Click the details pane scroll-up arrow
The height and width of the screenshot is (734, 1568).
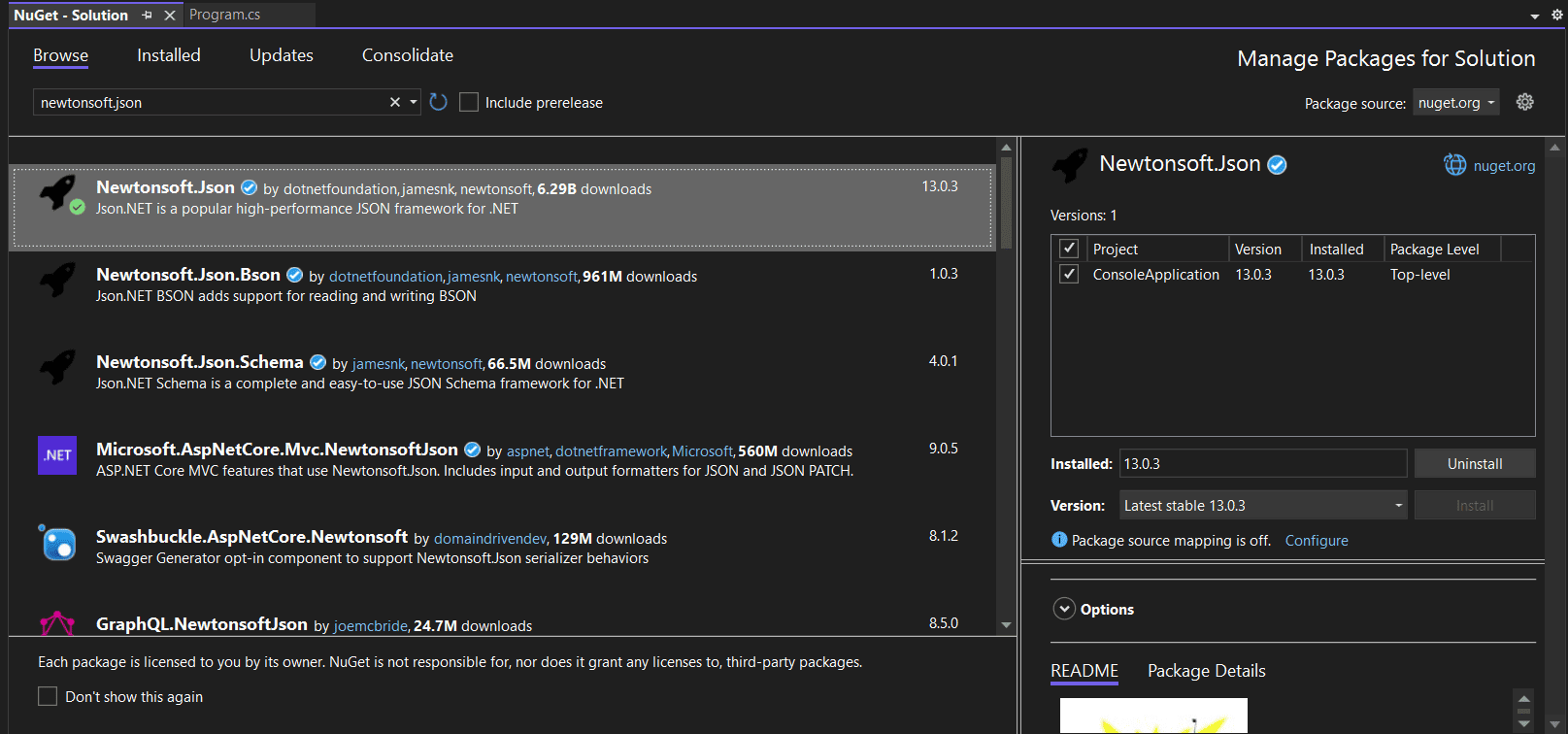[1554, 148]
